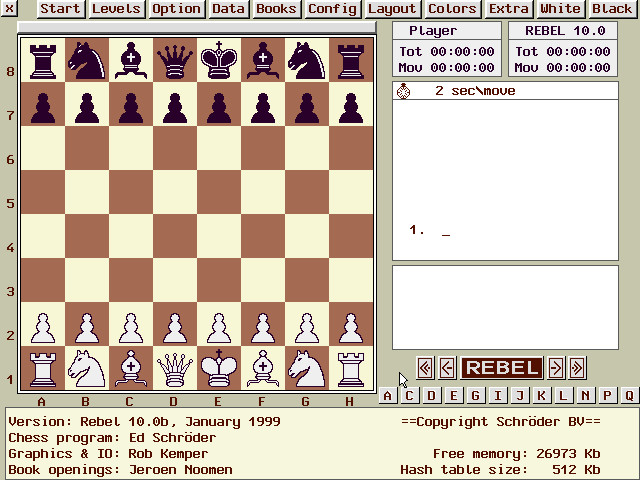Open the Config menu
The width and height of the screenshot is (640, 480).
(332, 9)
